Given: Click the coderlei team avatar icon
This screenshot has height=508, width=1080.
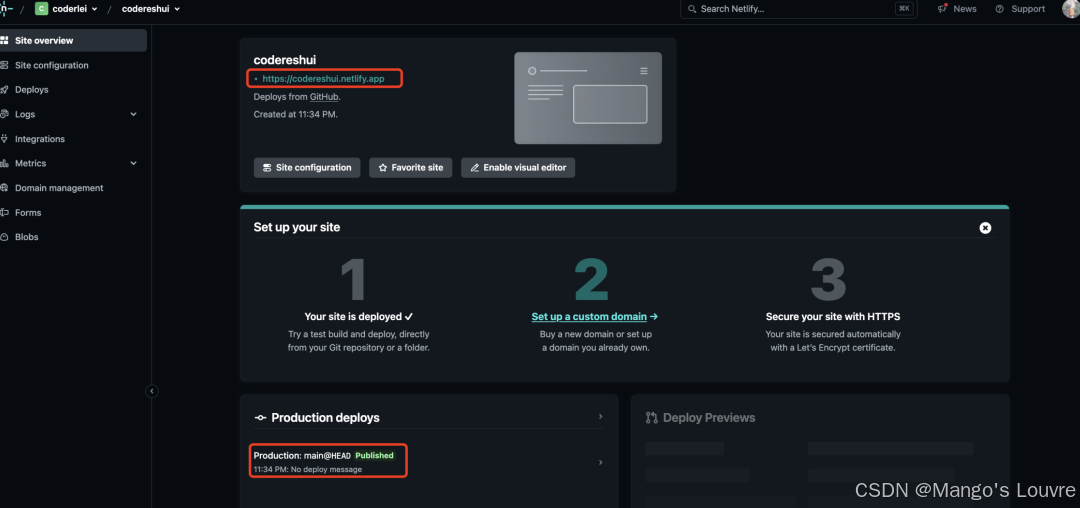Looking at the screenshot, I should pos(41,9).
